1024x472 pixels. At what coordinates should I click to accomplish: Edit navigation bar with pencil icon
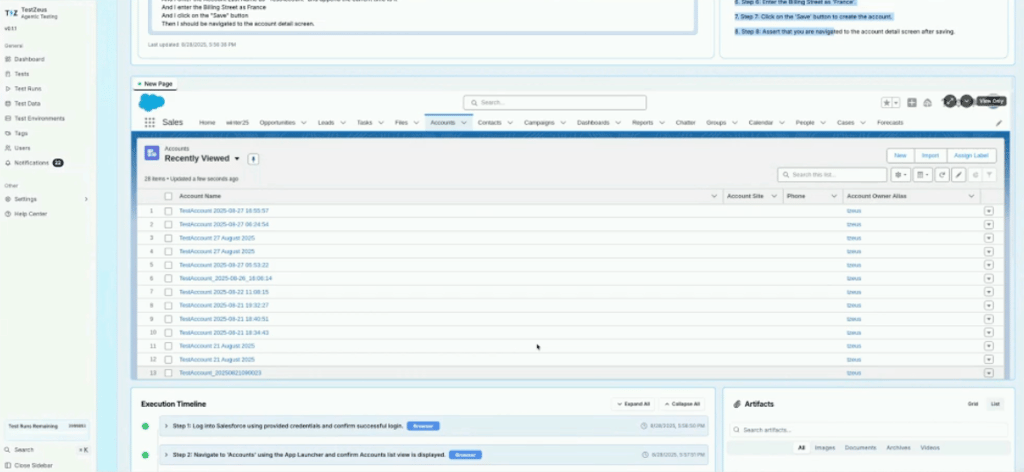coord(999,123)
